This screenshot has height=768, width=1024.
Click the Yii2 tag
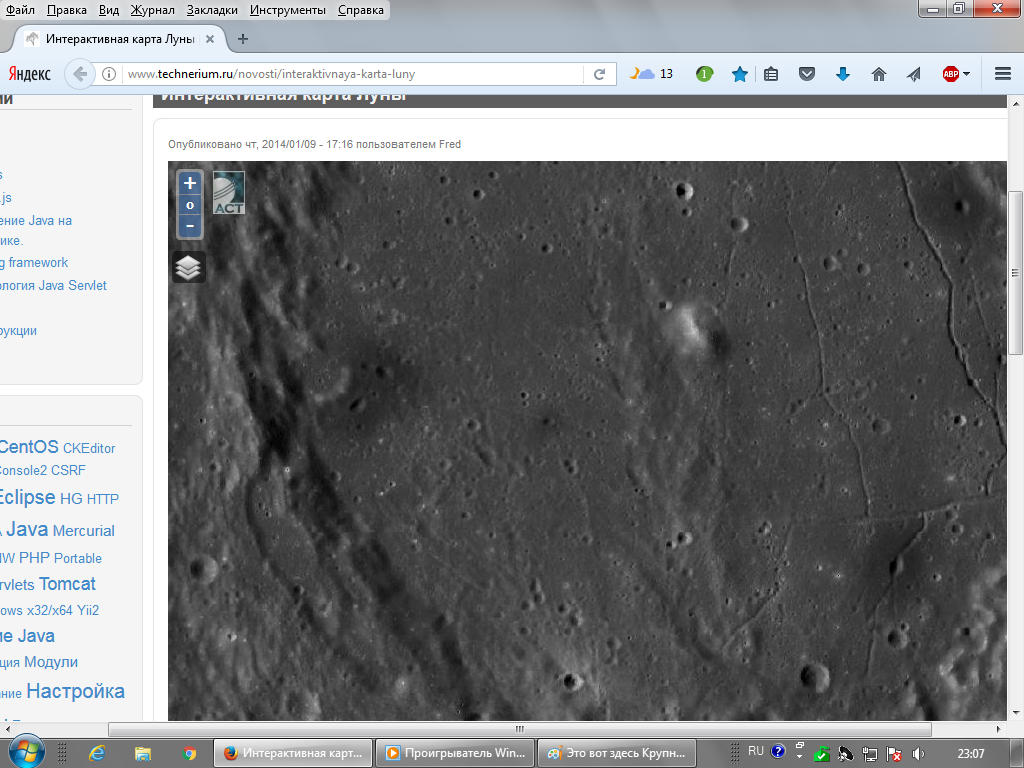point(88,611)
